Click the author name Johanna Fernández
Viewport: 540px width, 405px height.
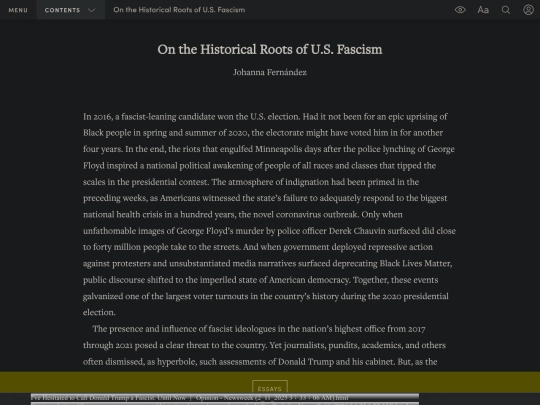coord(270,72)
